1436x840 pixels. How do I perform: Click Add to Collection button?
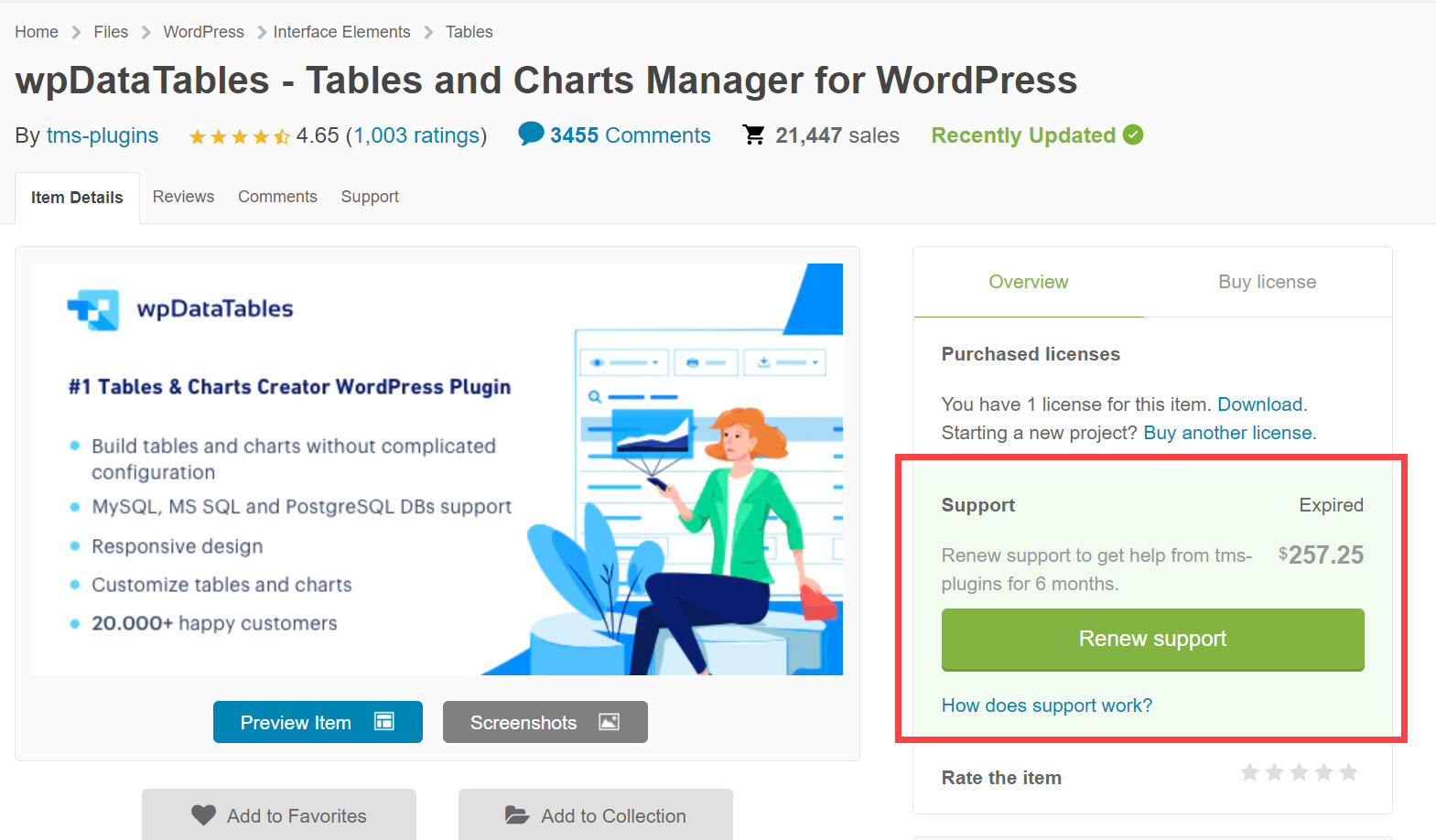[596, 814]
